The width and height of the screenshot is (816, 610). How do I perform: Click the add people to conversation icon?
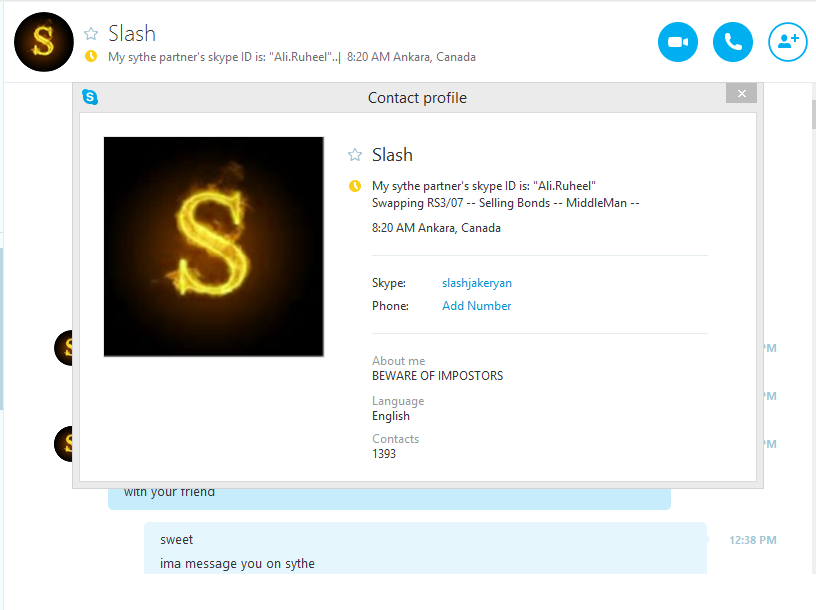point(787,42)
